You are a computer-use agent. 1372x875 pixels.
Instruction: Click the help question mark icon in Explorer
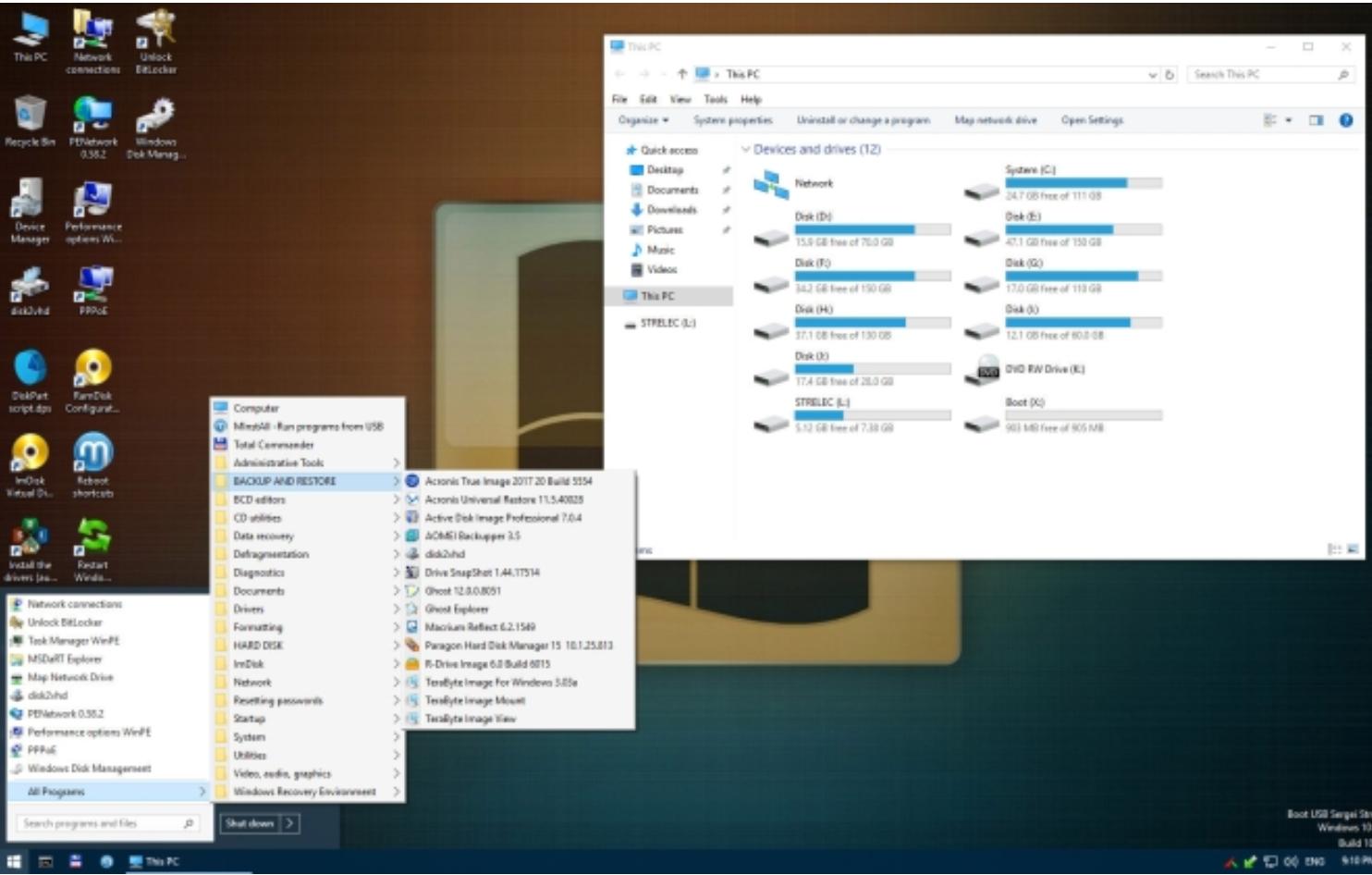click(1346, 120)
